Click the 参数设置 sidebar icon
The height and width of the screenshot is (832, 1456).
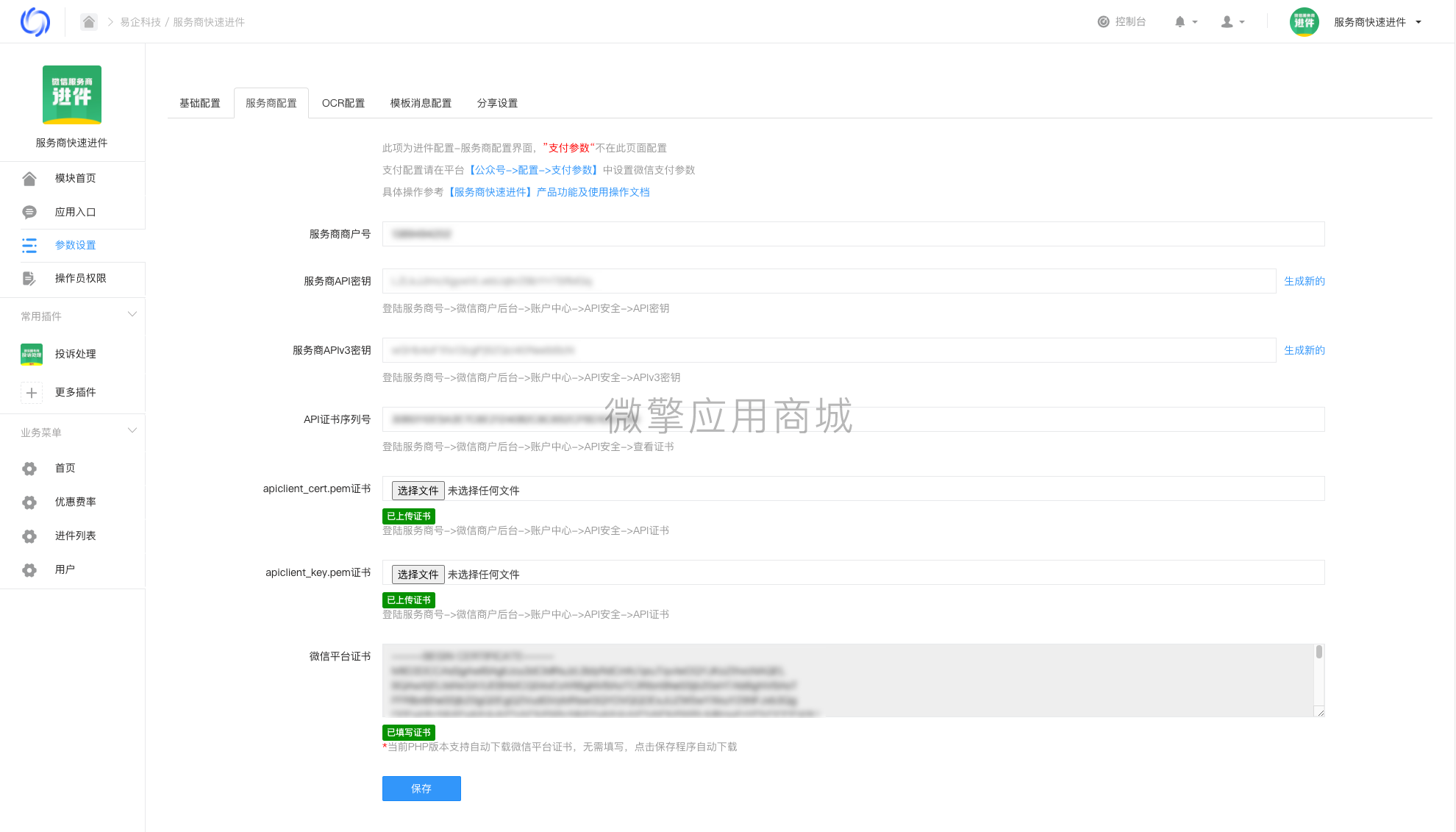pyautogui.click(x=29, y=245)
